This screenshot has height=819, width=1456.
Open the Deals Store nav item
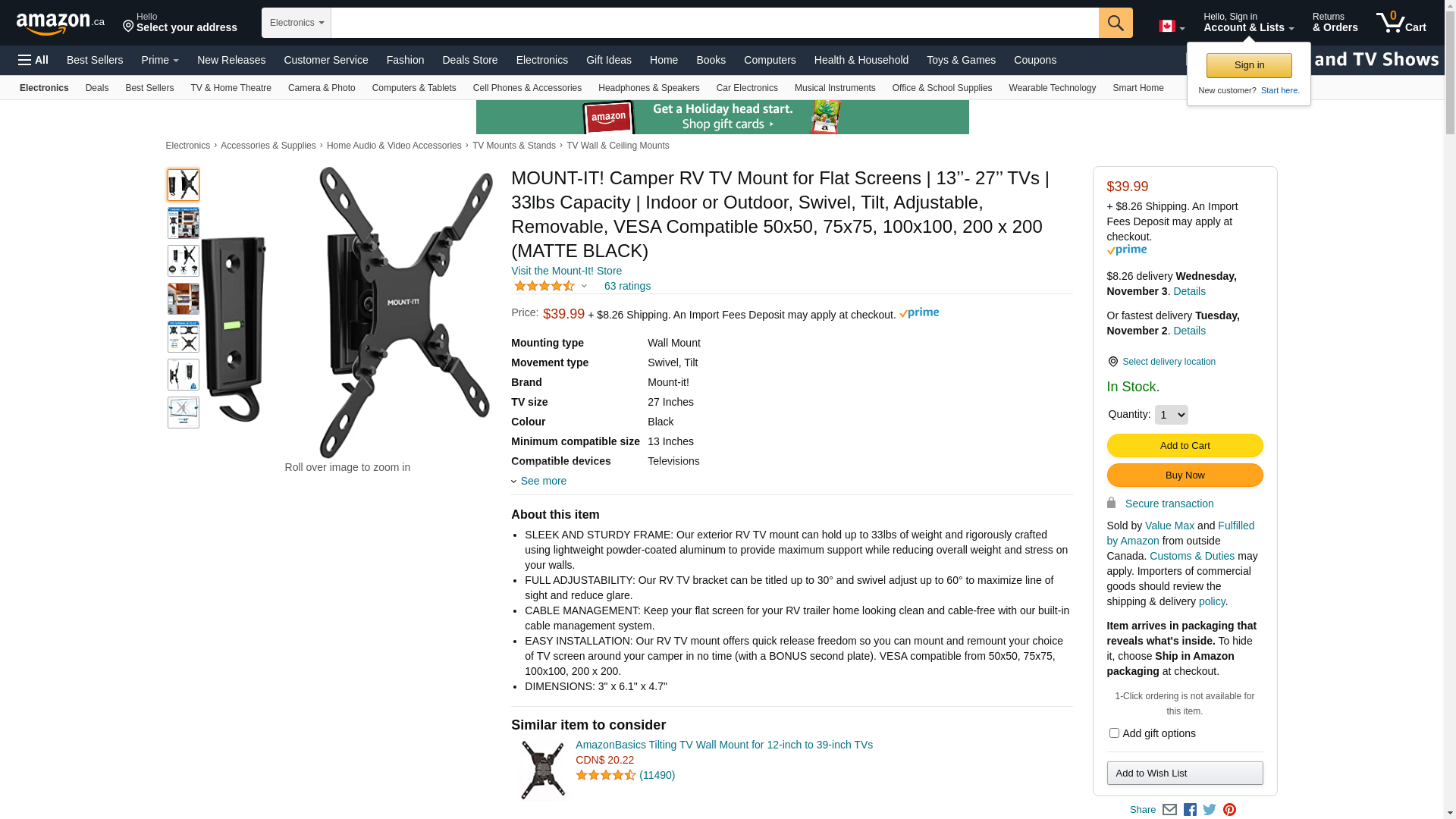470,60
